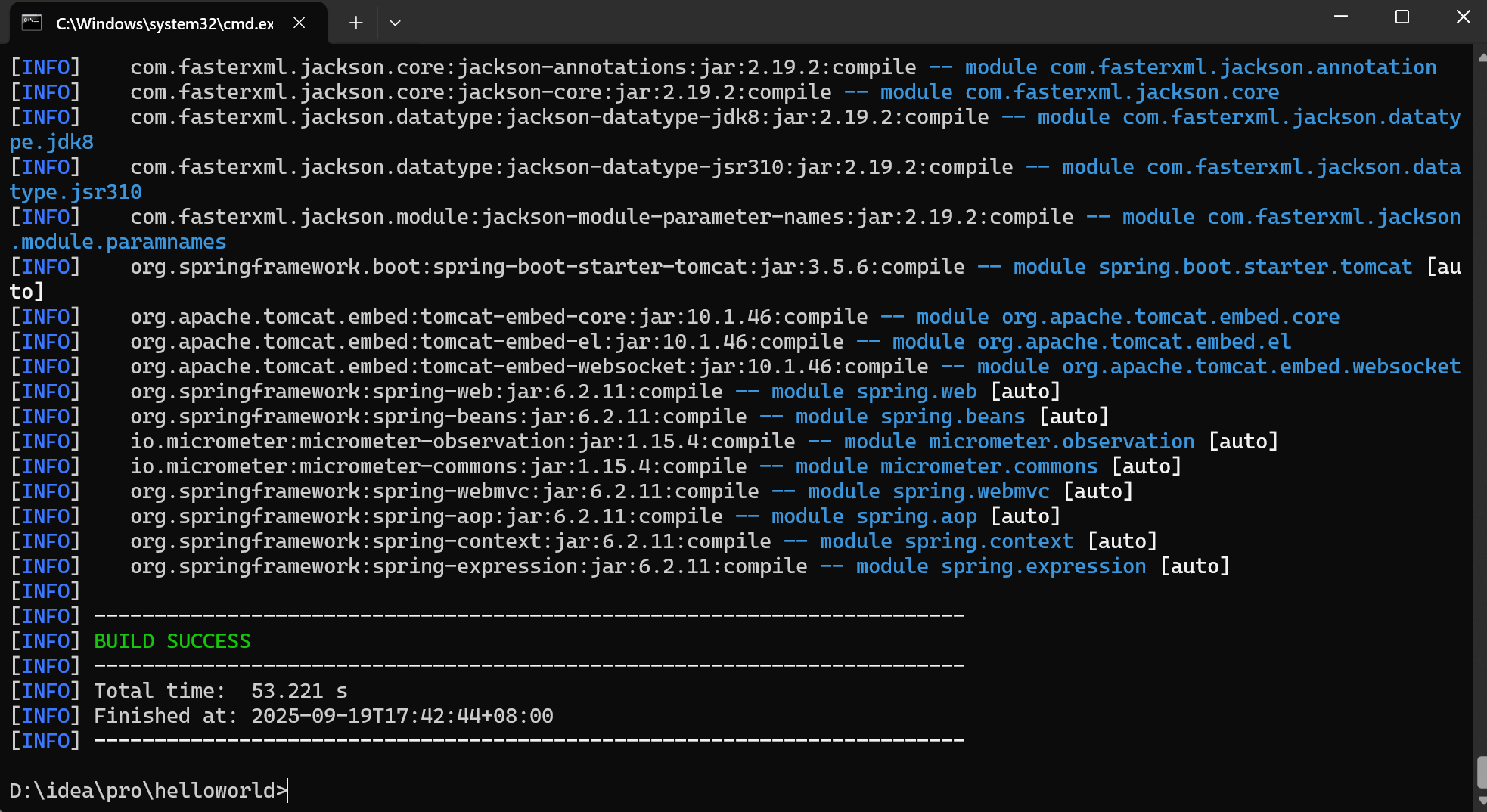The height and width of the screenshot is (812, 1487).
Task: Click 'module spring.boot.starter.tomcat' text
Action: [x=1213, y=267]
